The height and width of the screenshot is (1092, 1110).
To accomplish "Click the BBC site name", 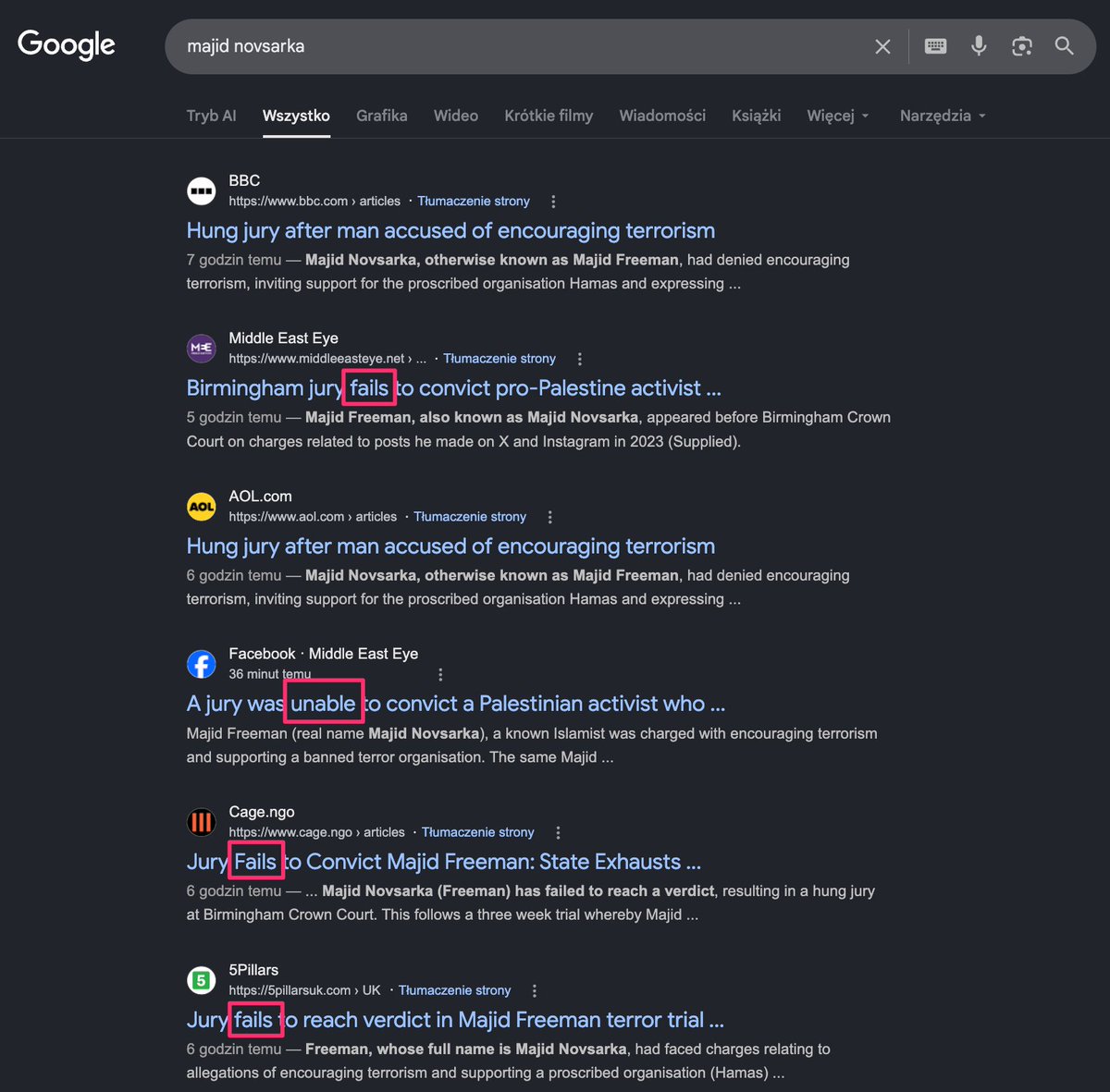I will [x=244, y=180].
